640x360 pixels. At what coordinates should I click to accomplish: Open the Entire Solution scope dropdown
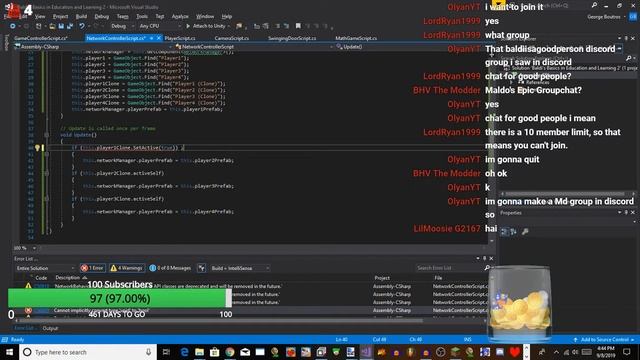point(45,268)
